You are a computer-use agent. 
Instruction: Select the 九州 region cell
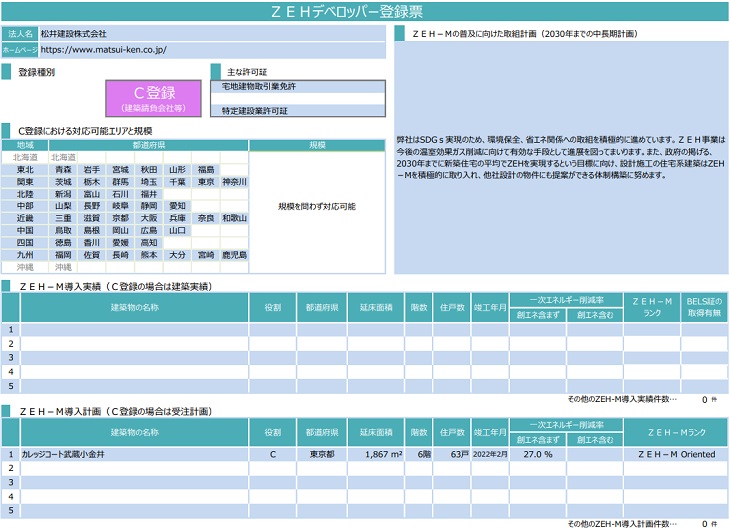pos(25,255)
